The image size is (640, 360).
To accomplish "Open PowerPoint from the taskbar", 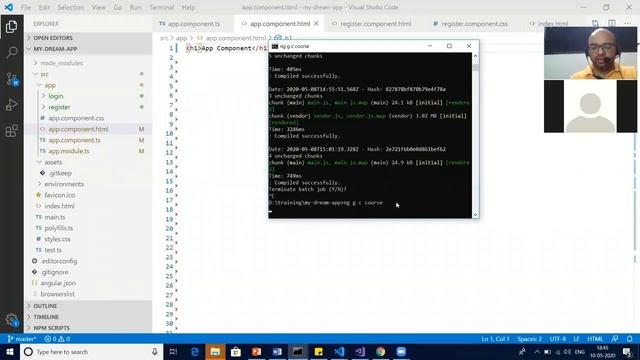I will click(x=256, y=351).
